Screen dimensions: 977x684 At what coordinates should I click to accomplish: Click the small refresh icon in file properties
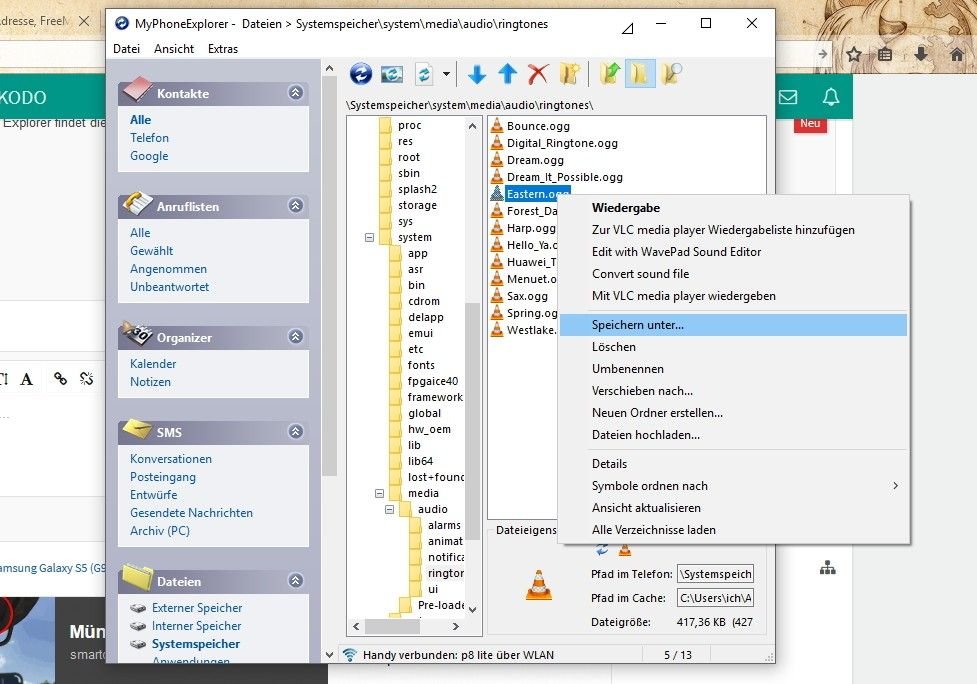[602, 549]
